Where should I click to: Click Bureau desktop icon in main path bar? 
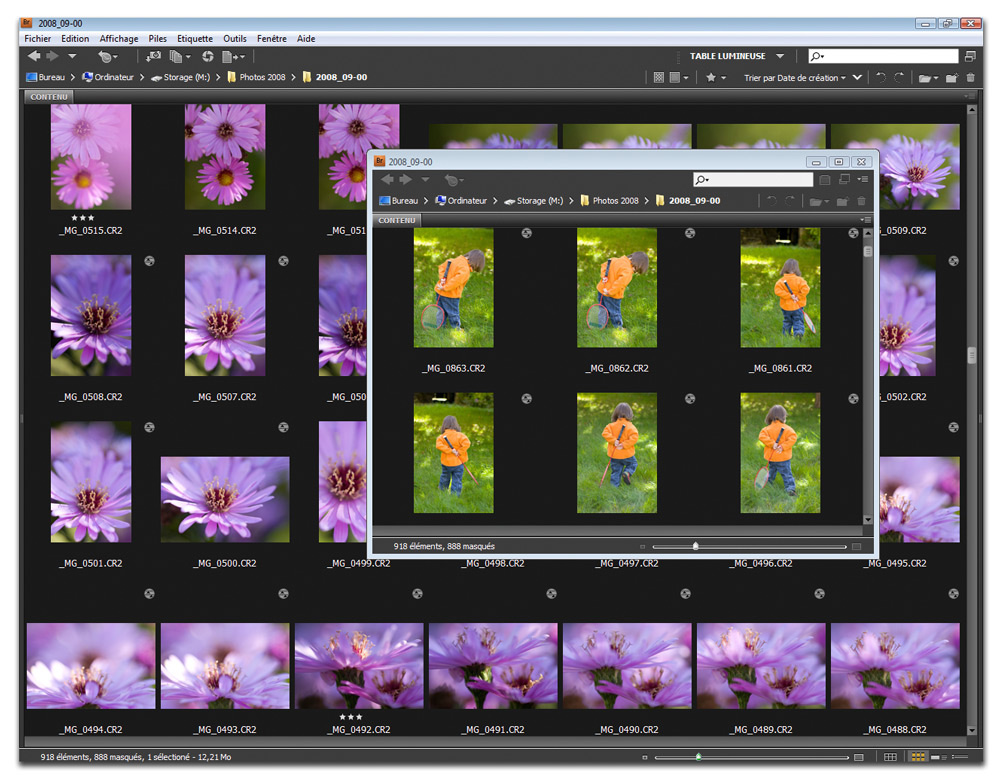[32, 77]
